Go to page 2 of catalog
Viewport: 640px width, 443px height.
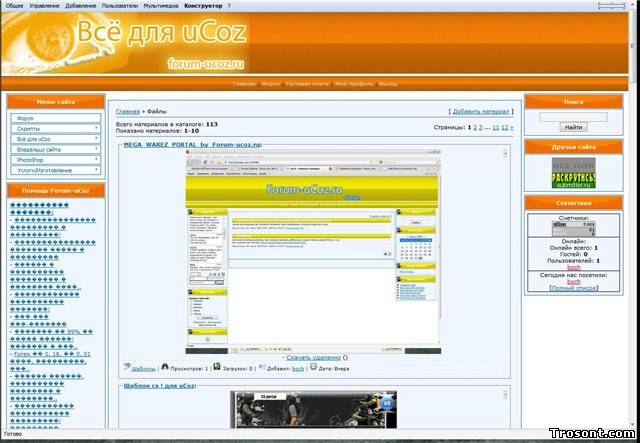[475, 127]
